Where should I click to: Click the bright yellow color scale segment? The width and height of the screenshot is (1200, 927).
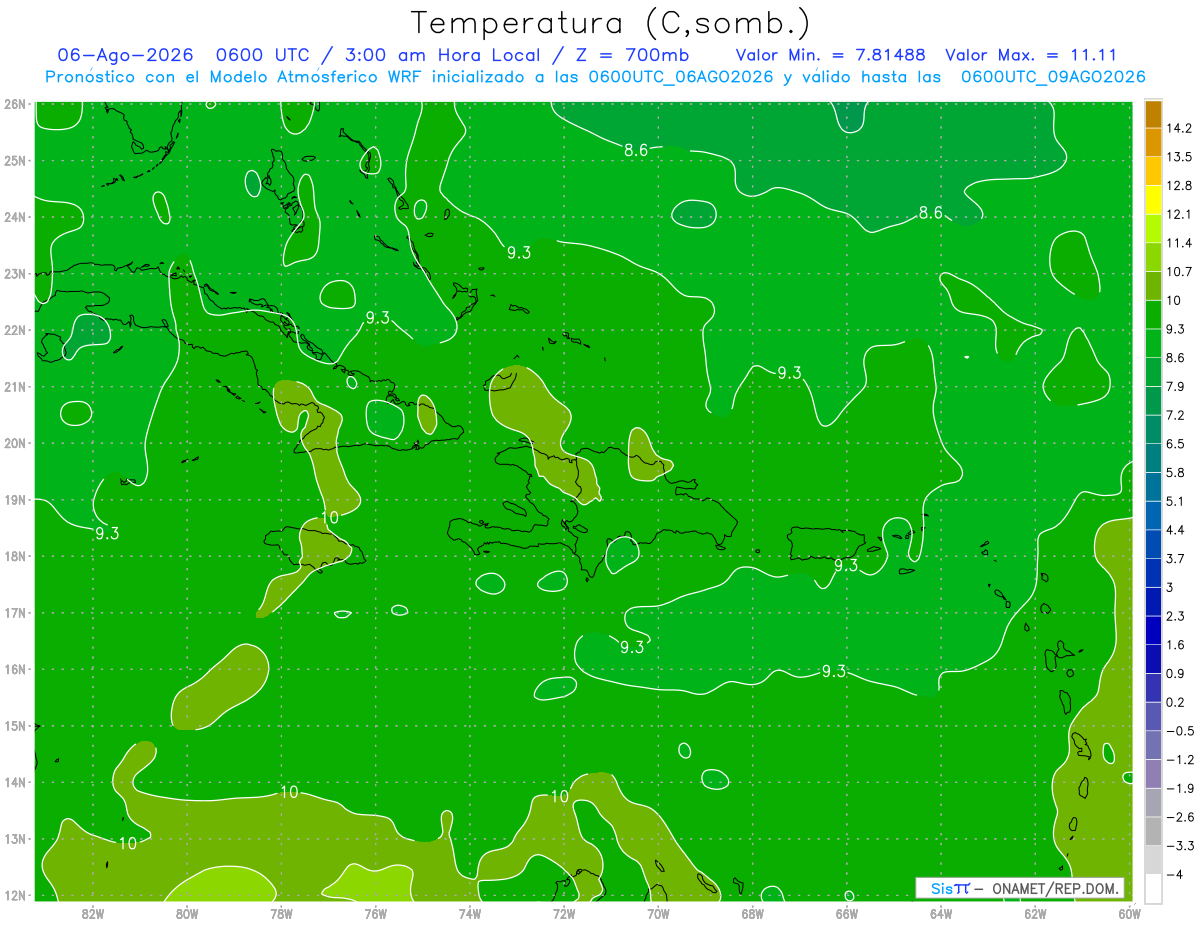pos(1153,200)
